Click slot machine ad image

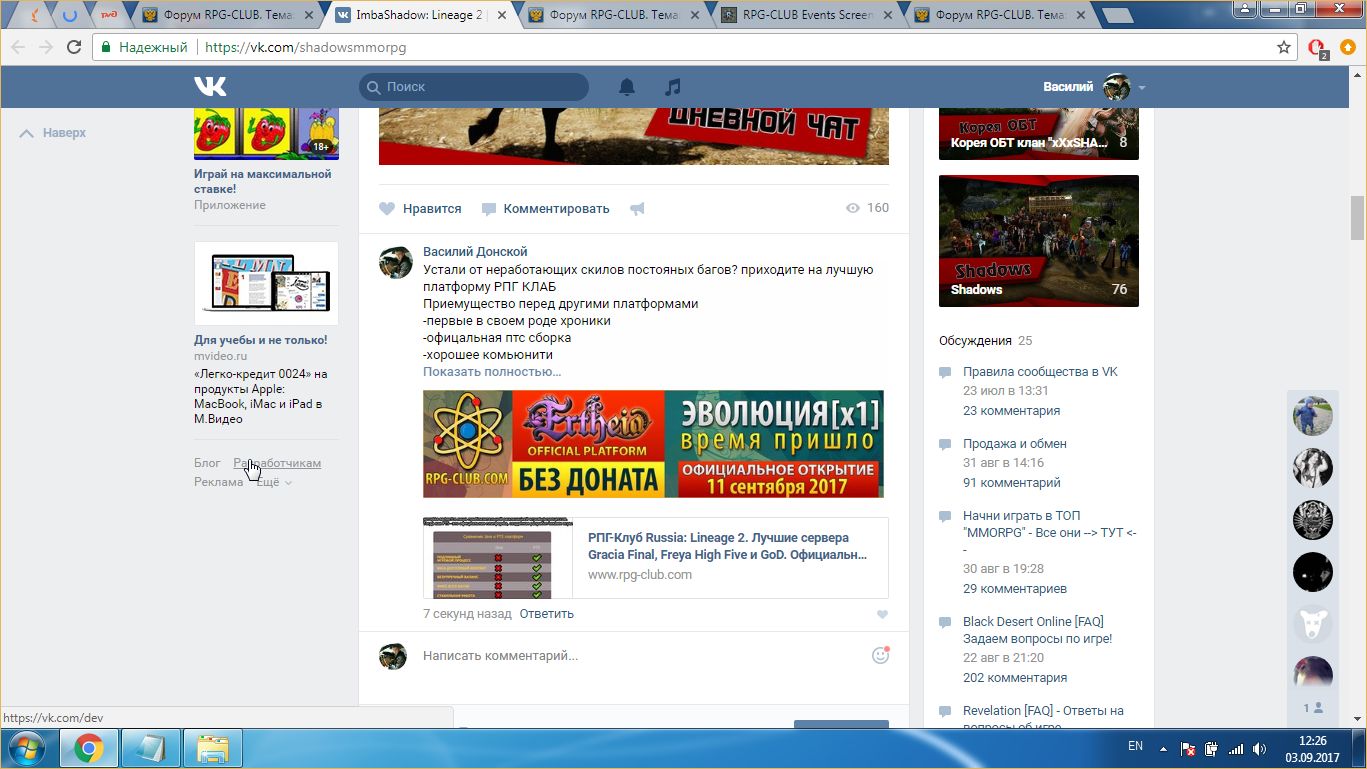pos(266,134)
